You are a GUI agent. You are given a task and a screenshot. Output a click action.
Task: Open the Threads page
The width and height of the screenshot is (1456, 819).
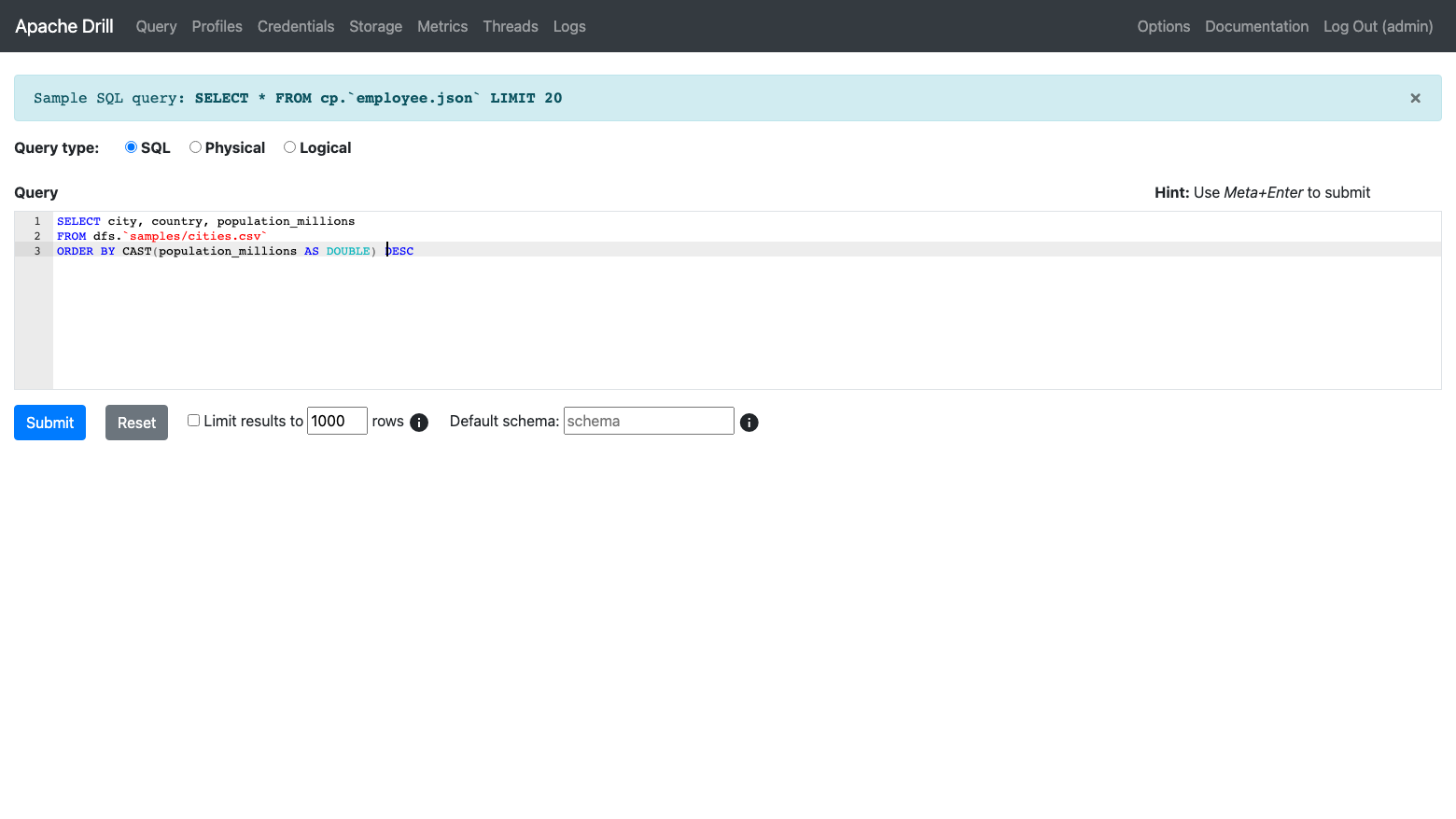[x=511, y=26]
